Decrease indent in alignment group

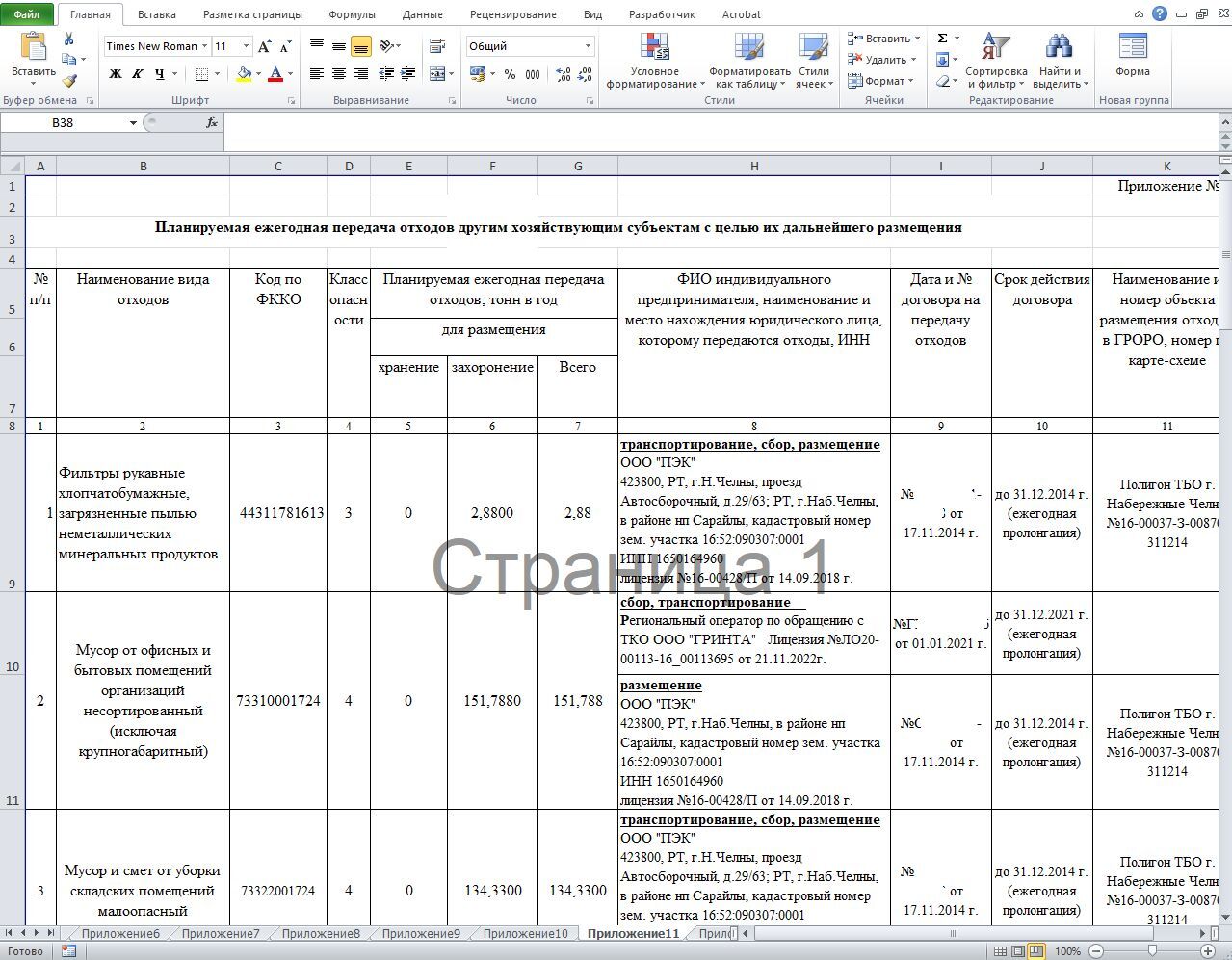point(385,74)
